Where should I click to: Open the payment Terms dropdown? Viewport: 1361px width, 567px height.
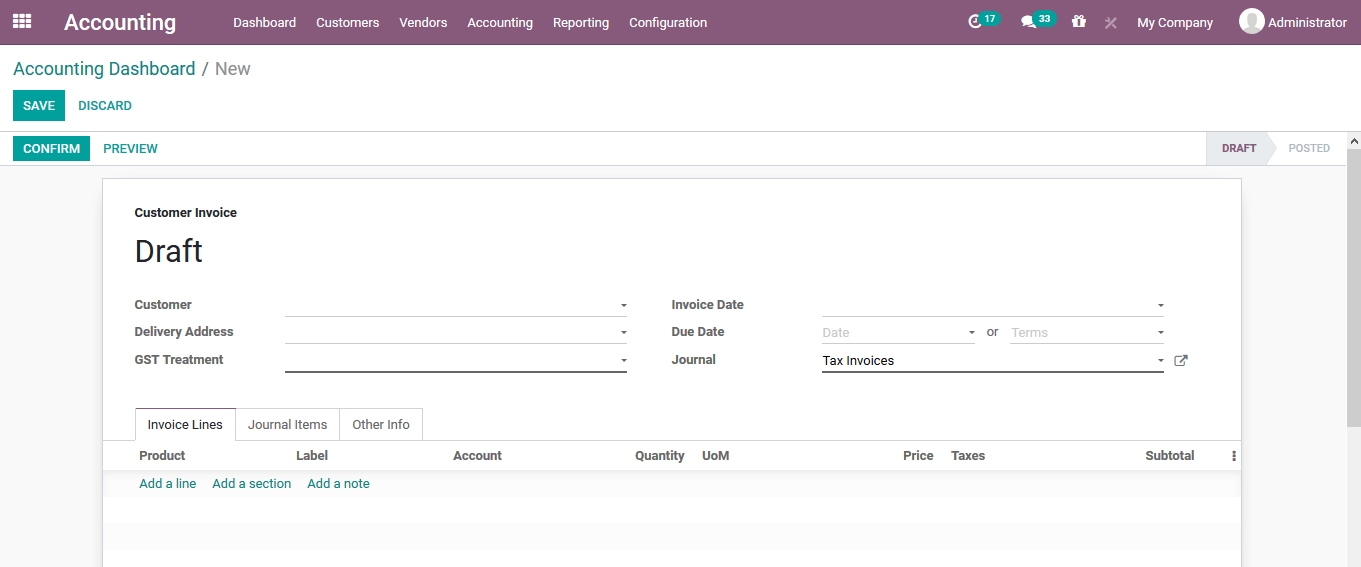pos(1086,333)
